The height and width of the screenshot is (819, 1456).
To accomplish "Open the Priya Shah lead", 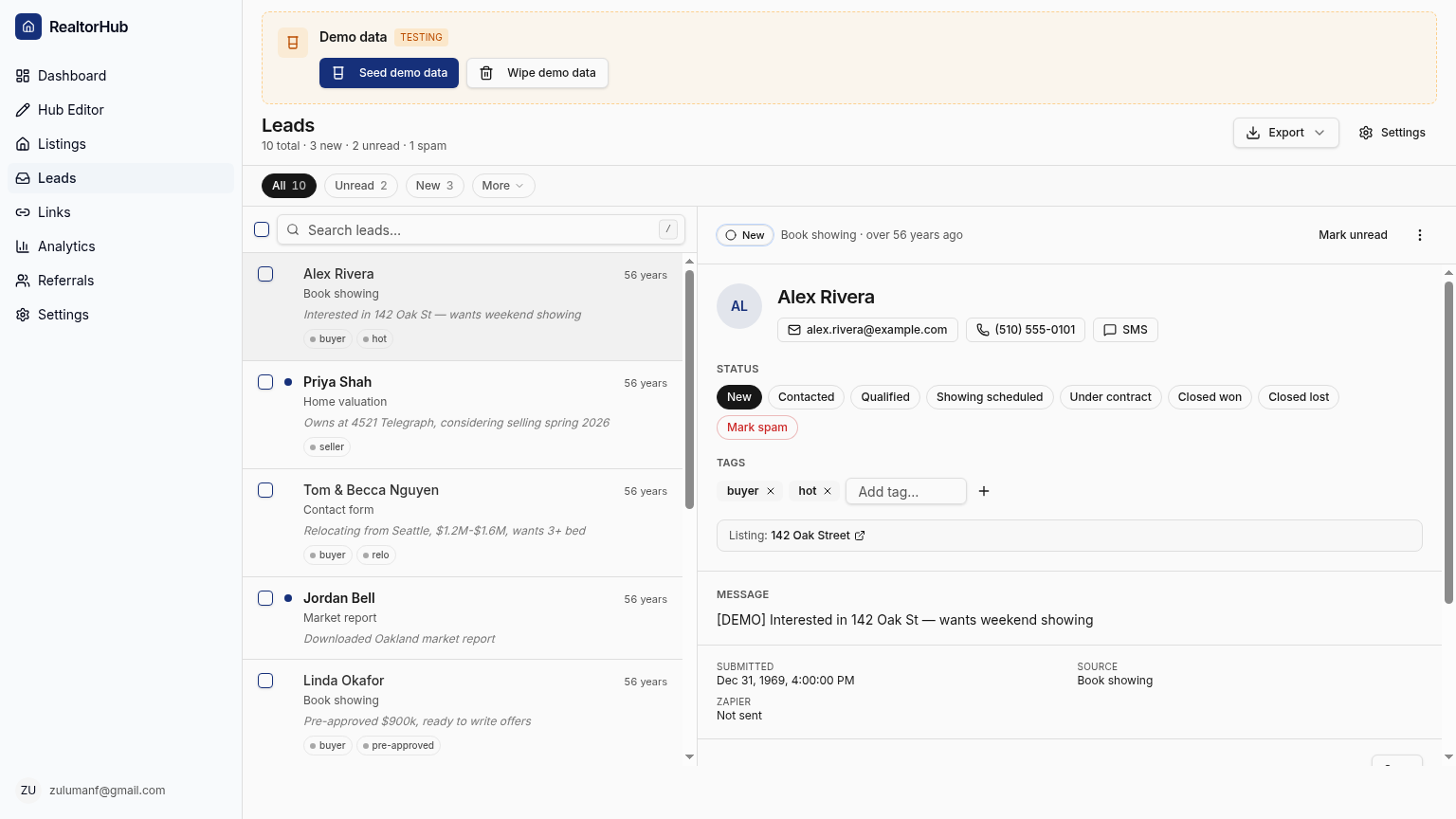I will [463, 415].
